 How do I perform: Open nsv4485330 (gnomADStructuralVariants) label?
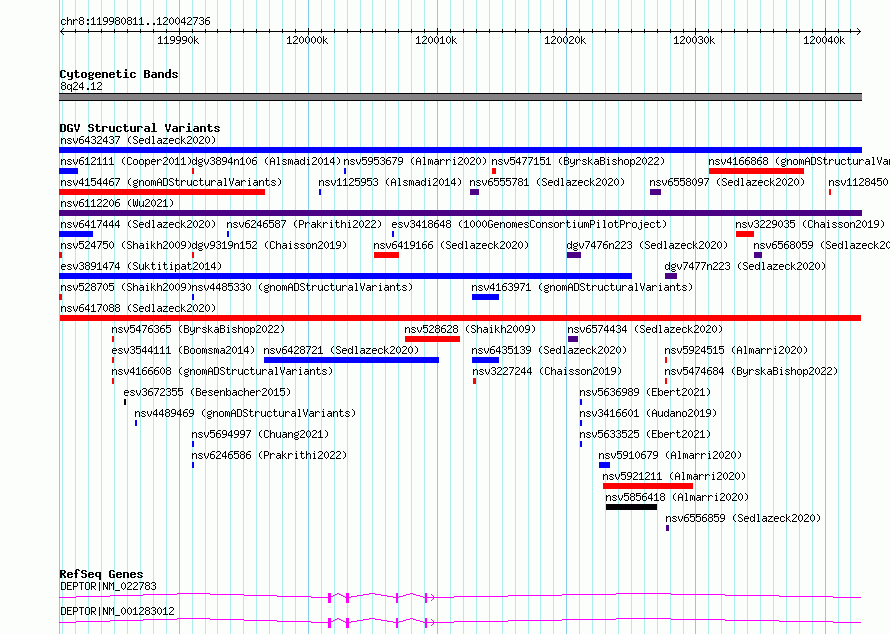[x=303, y=287]
